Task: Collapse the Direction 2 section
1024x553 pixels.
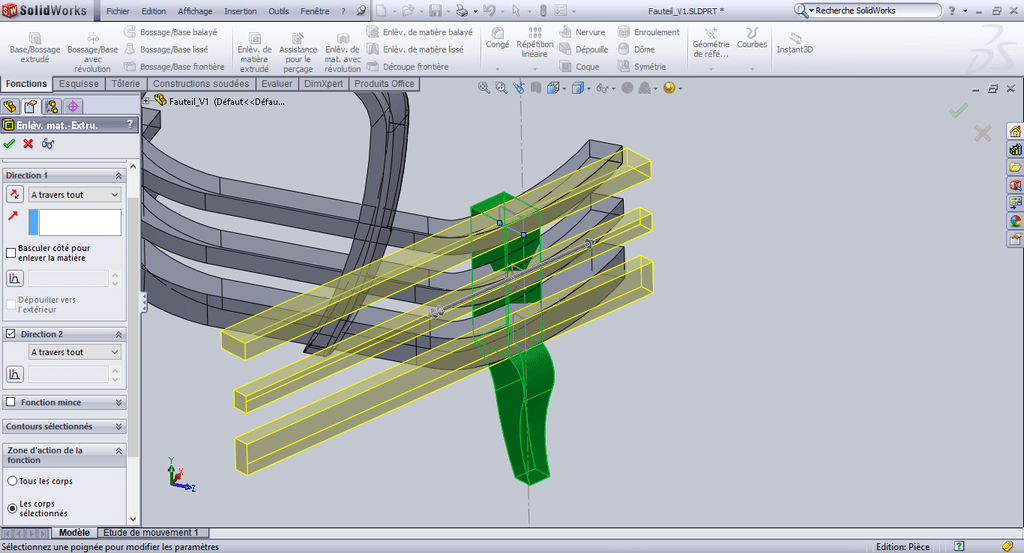Action: click(x=119, y=334)
